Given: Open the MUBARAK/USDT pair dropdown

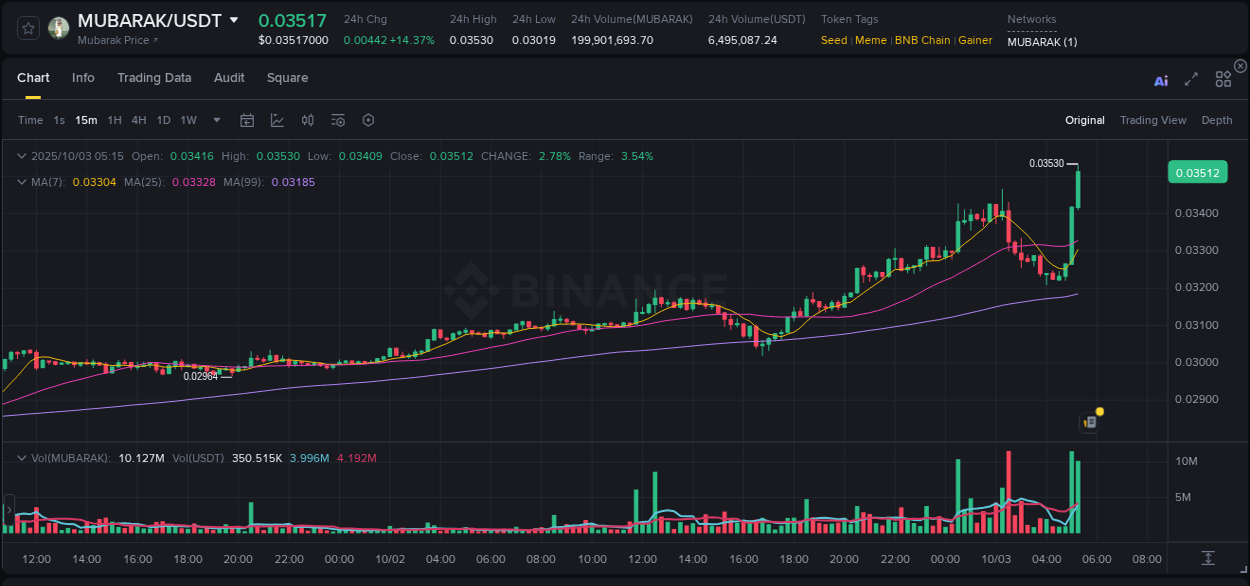Looking at the screenshot, I should 234,19.
